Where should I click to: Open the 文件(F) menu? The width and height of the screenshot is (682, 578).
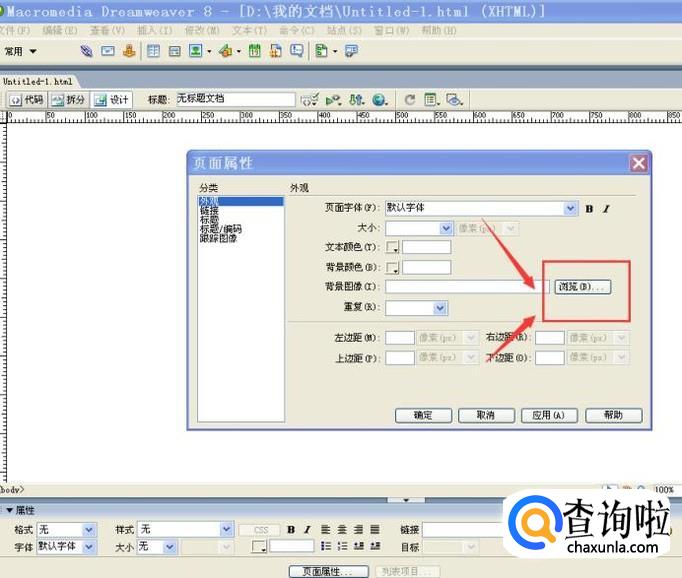coord(14,30)
